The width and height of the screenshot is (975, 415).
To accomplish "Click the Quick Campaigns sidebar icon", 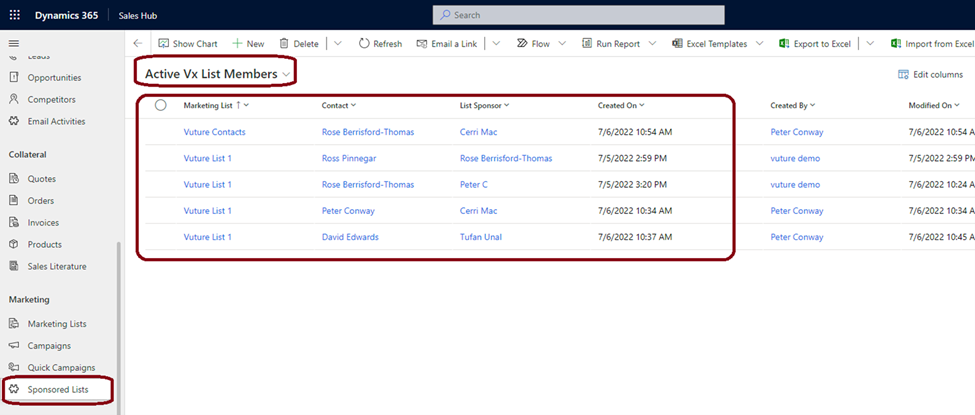I will click(x=14, y=367).
